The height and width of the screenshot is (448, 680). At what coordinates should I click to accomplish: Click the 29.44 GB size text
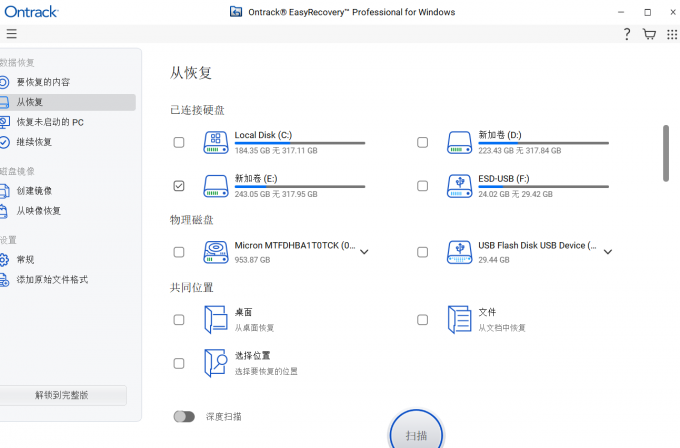[494, 260]
